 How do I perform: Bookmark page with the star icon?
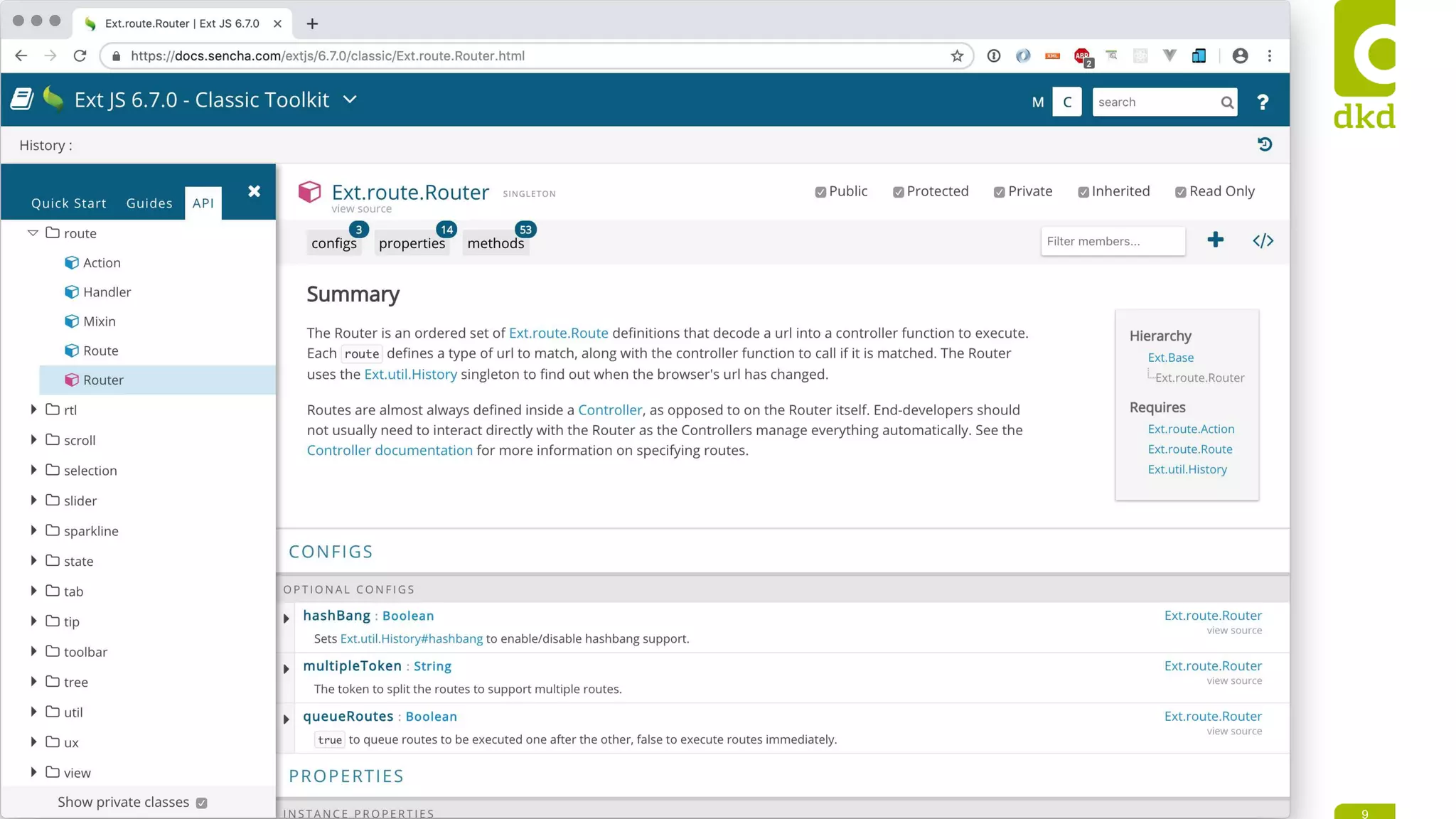click(x=957, y=55)
